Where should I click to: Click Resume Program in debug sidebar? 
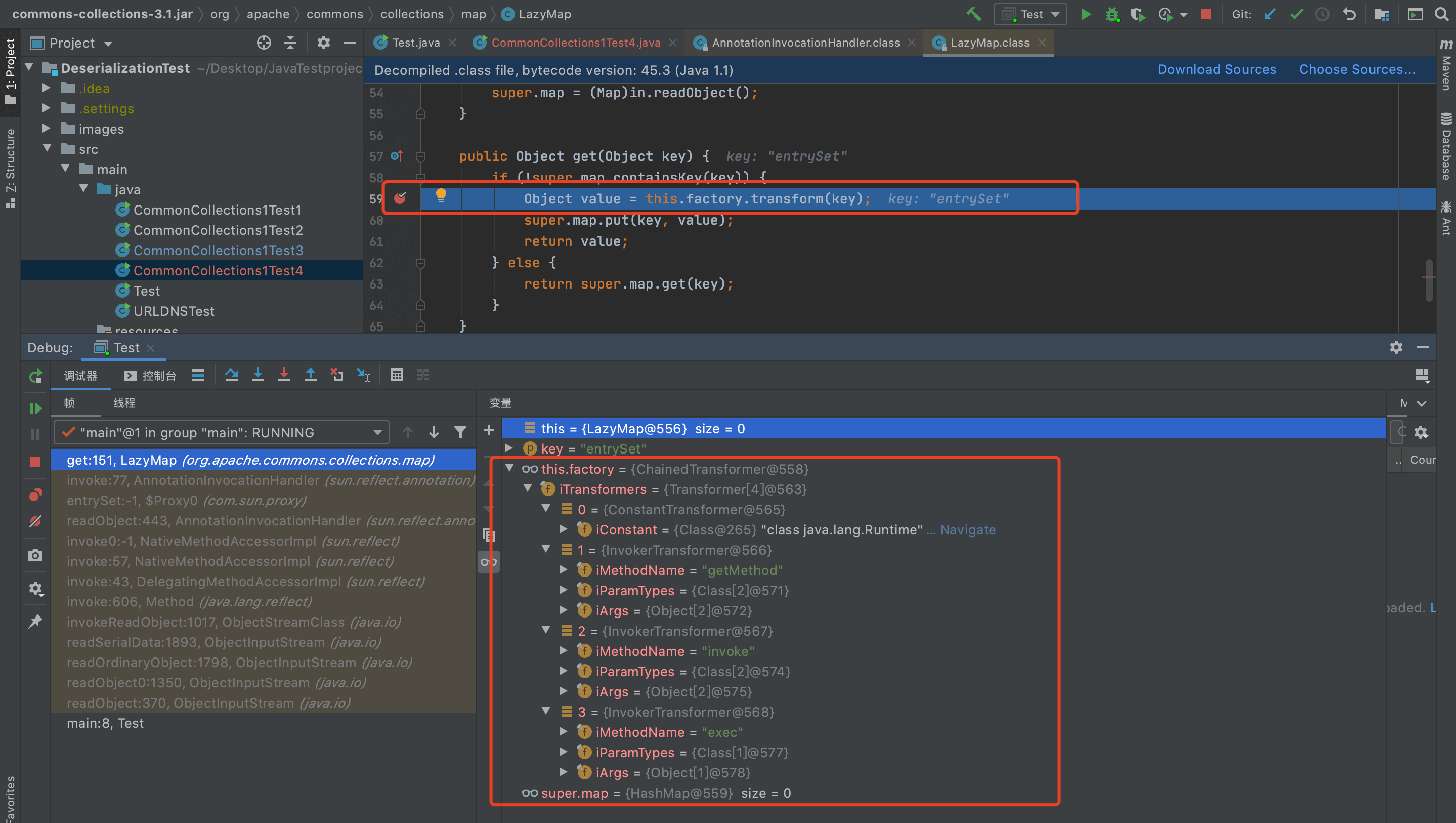[x=35, y=408]
